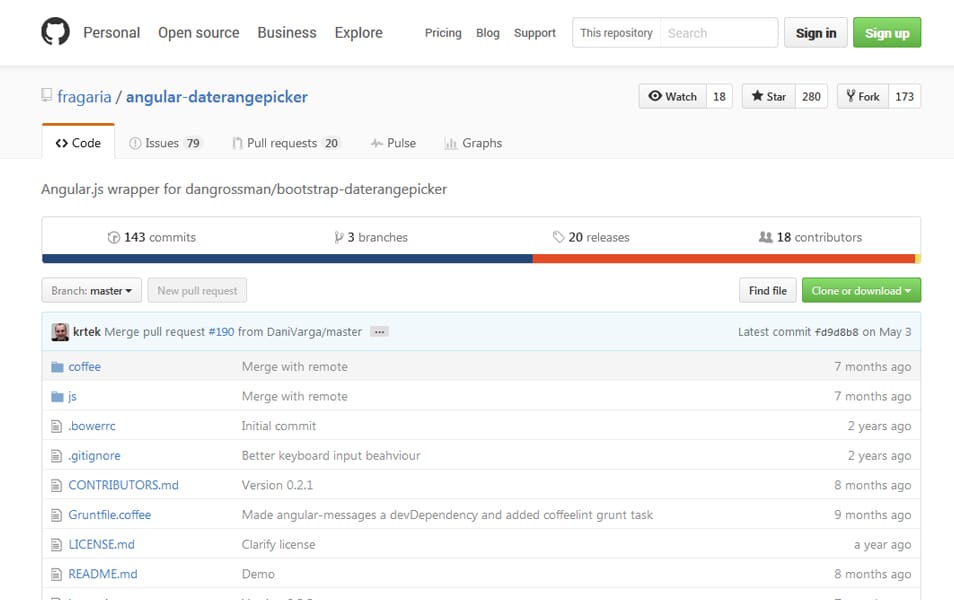
Task: Open the Clone or download dropdown
Action: pos(861,290)
